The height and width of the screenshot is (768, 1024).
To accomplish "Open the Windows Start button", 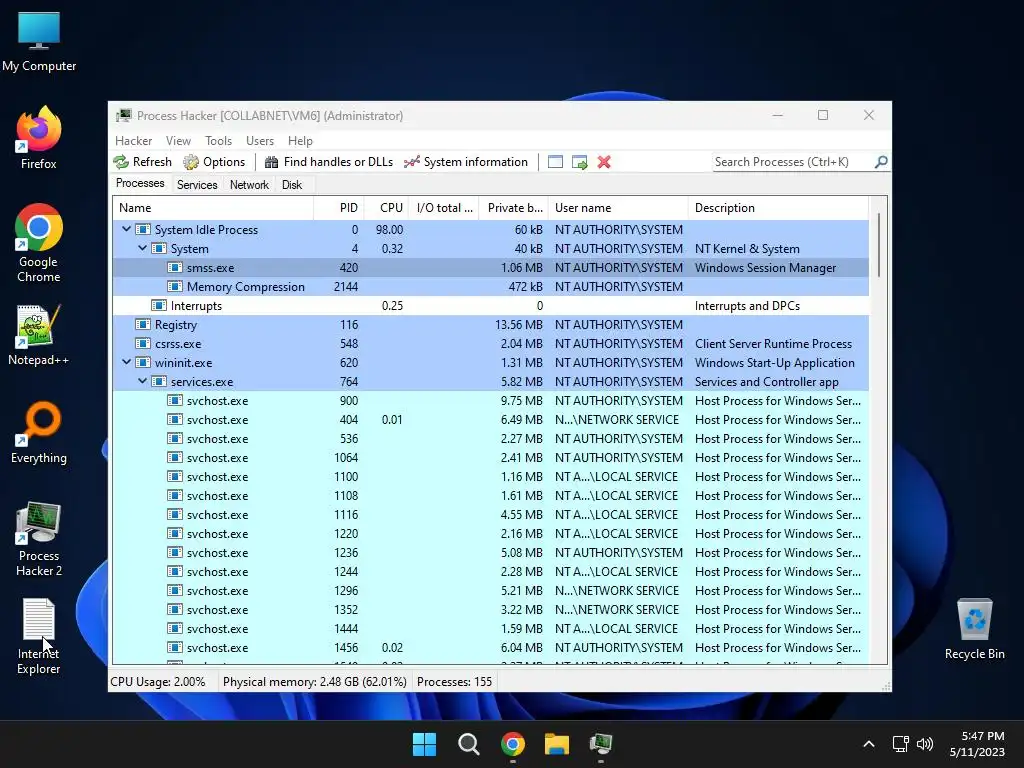I will [424, 744].
